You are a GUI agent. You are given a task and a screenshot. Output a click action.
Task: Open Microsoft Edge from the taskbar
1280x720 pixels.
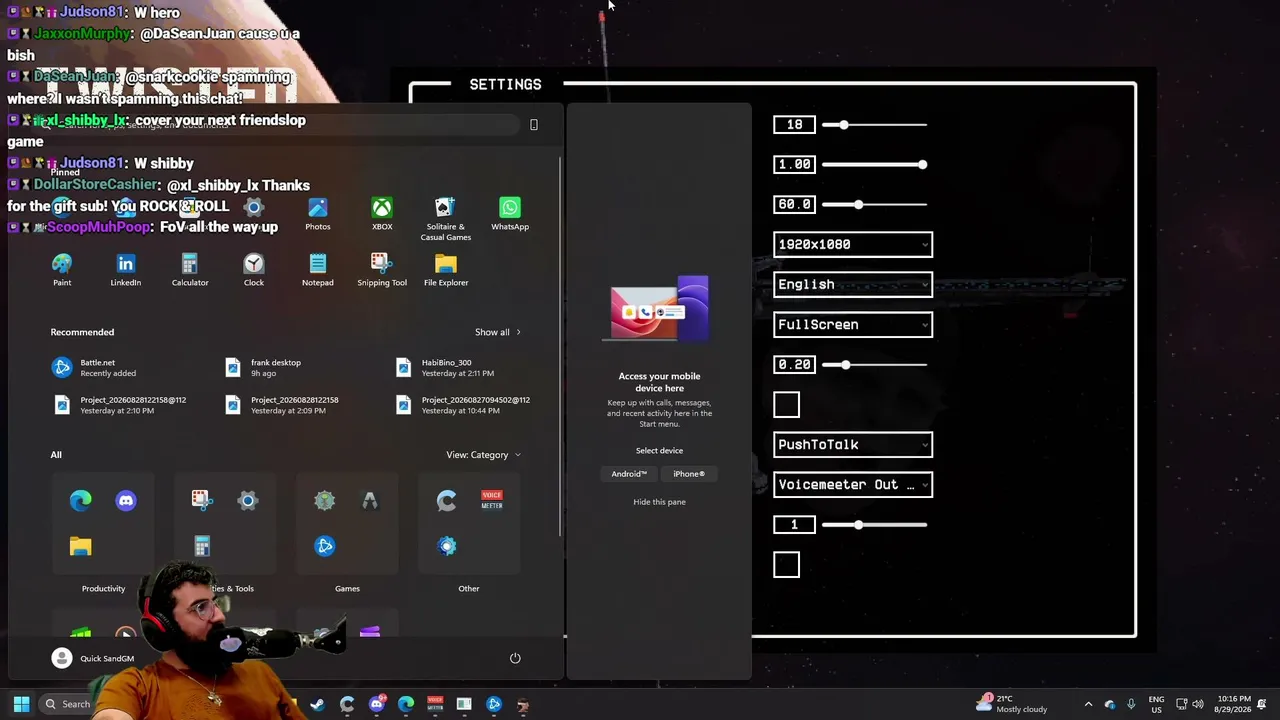click(406, 704)
